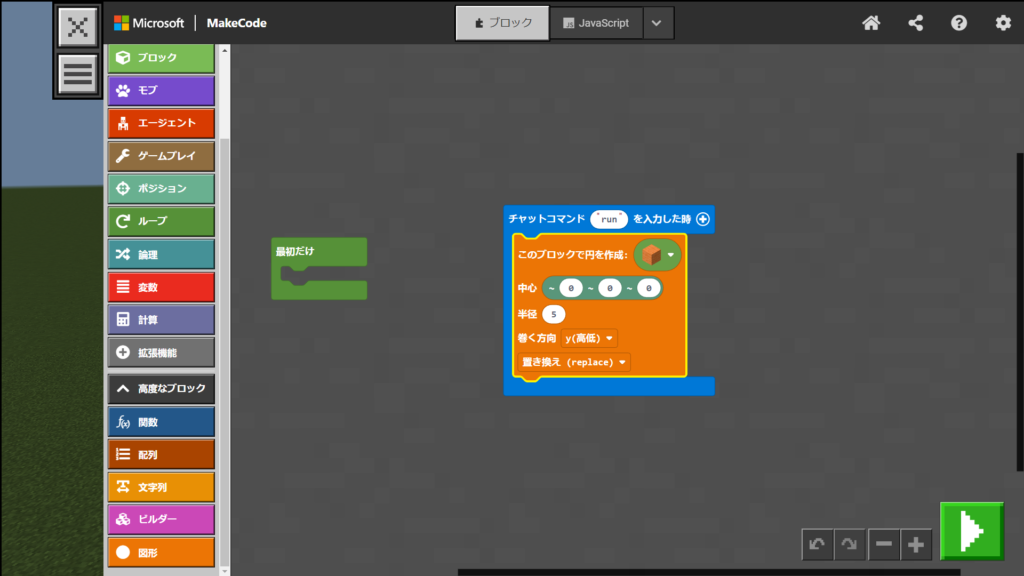
Task: Open the settings gear icon
Action: pyautogui.click(x=1003, y=23)
